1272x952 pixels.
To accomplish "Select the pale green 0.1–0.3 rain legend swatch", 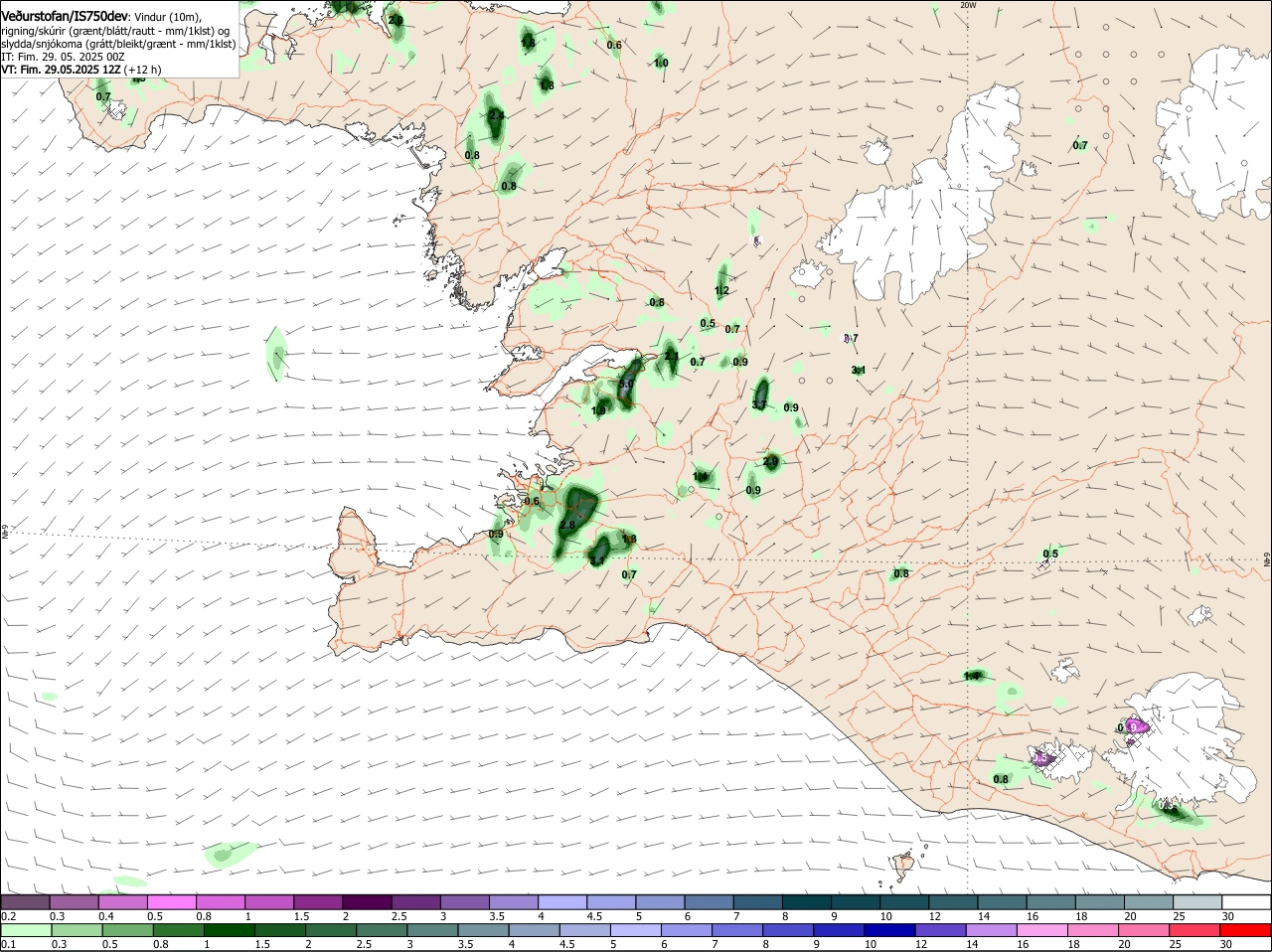I will click(x=25, y=930).
